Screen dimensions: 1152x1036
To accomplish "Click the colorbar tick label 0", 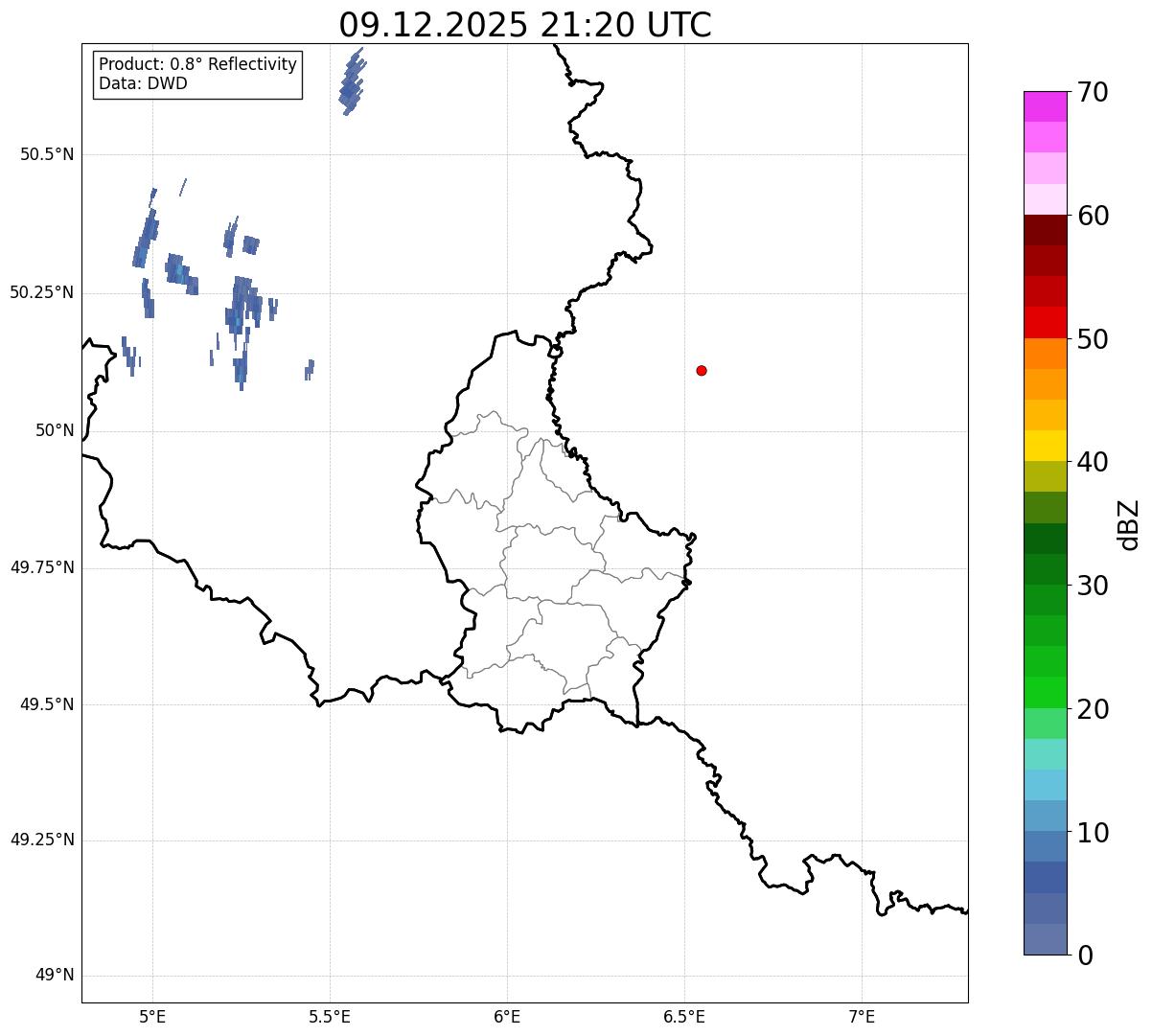I will tap(1086, 955).
